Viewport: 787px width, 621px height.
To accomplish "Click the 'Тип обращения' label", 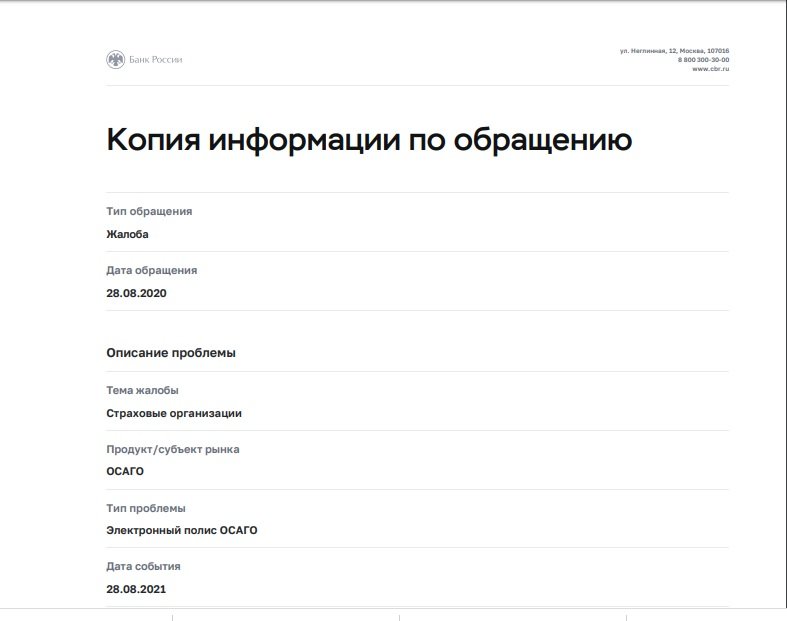I will (x=149, y=211).
